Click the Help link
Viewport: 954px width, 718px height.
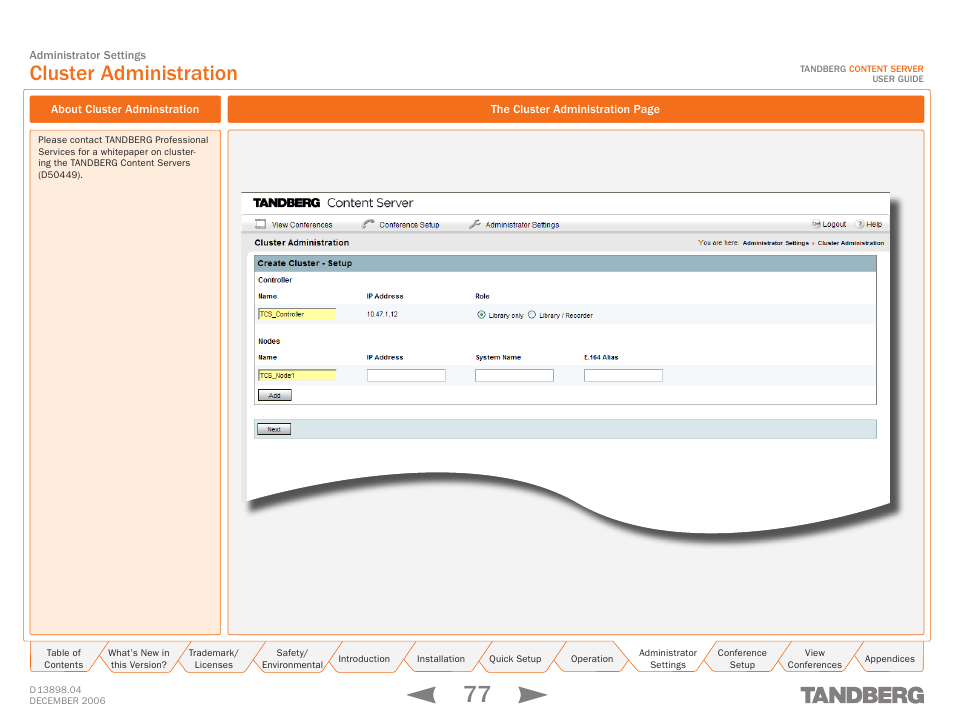(874, 224)
